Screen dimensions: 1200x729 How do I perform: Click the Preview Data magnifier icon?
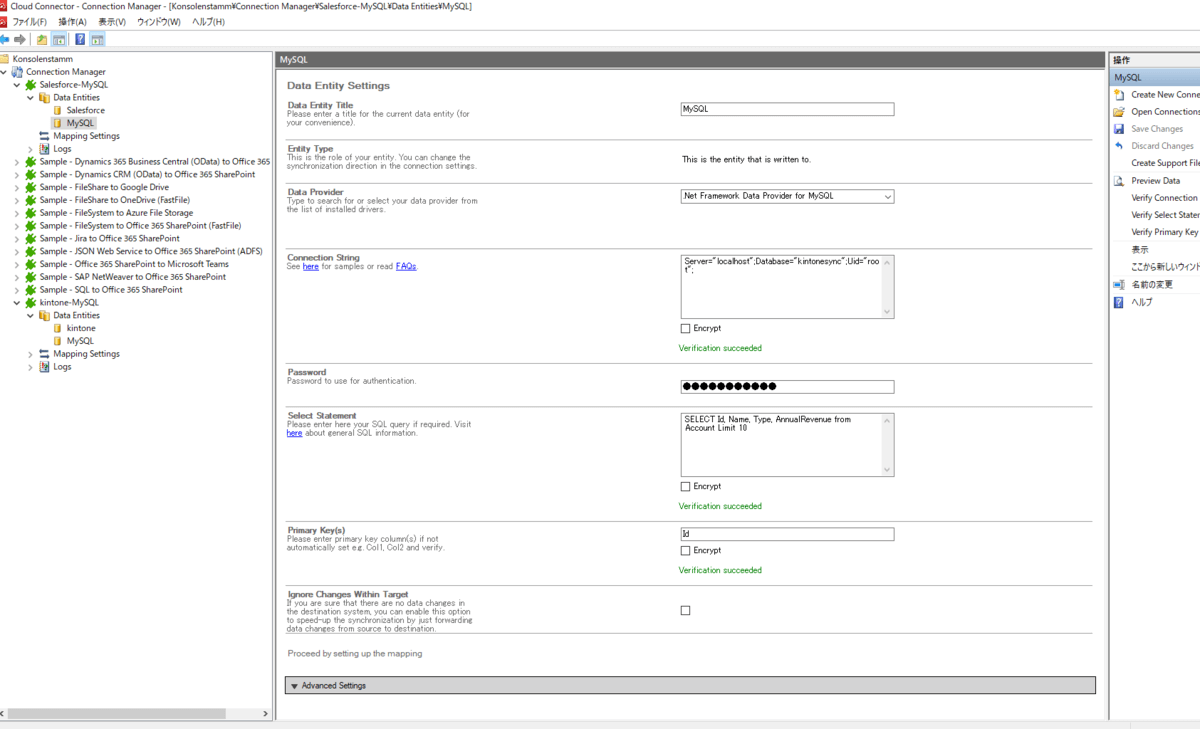[1119, 181]
